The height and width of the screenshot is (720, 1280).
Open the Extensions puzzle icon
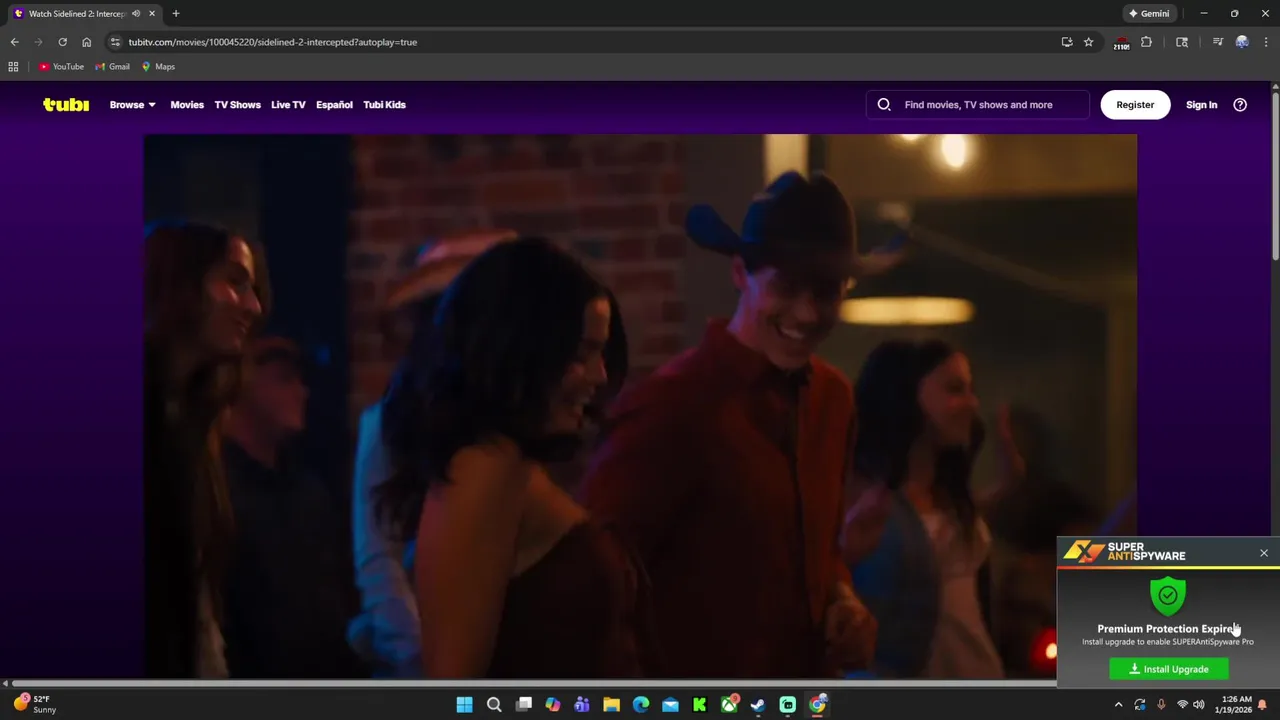click(1147, 42)
